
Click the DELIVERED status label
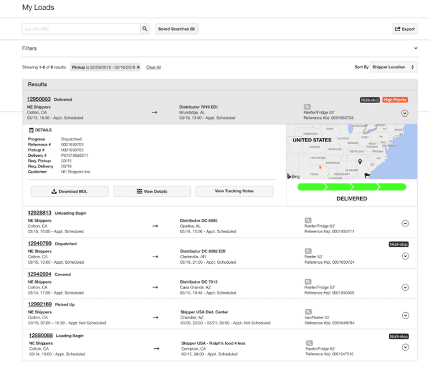[352, 199]
